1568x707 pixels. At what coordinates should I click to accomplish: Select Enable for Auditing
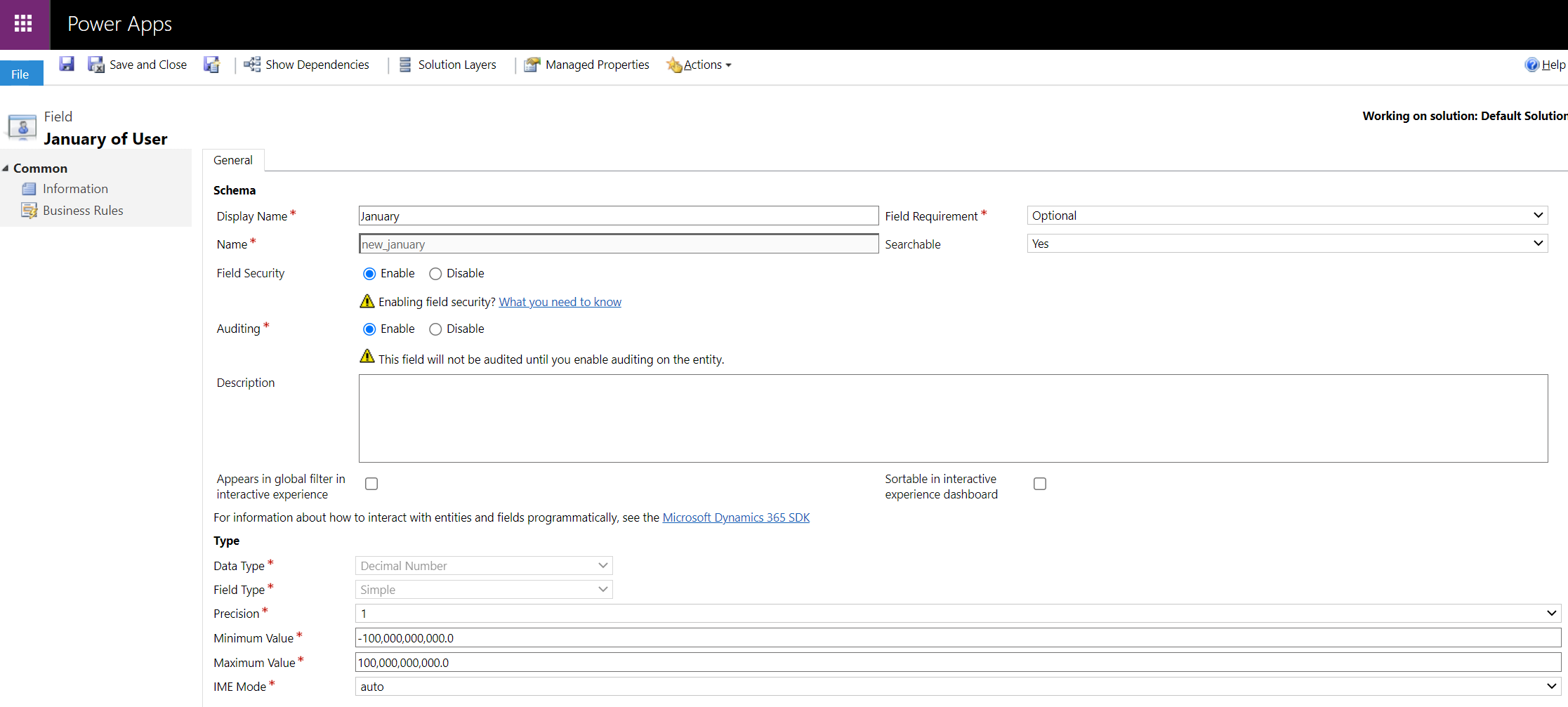(369, 329)
